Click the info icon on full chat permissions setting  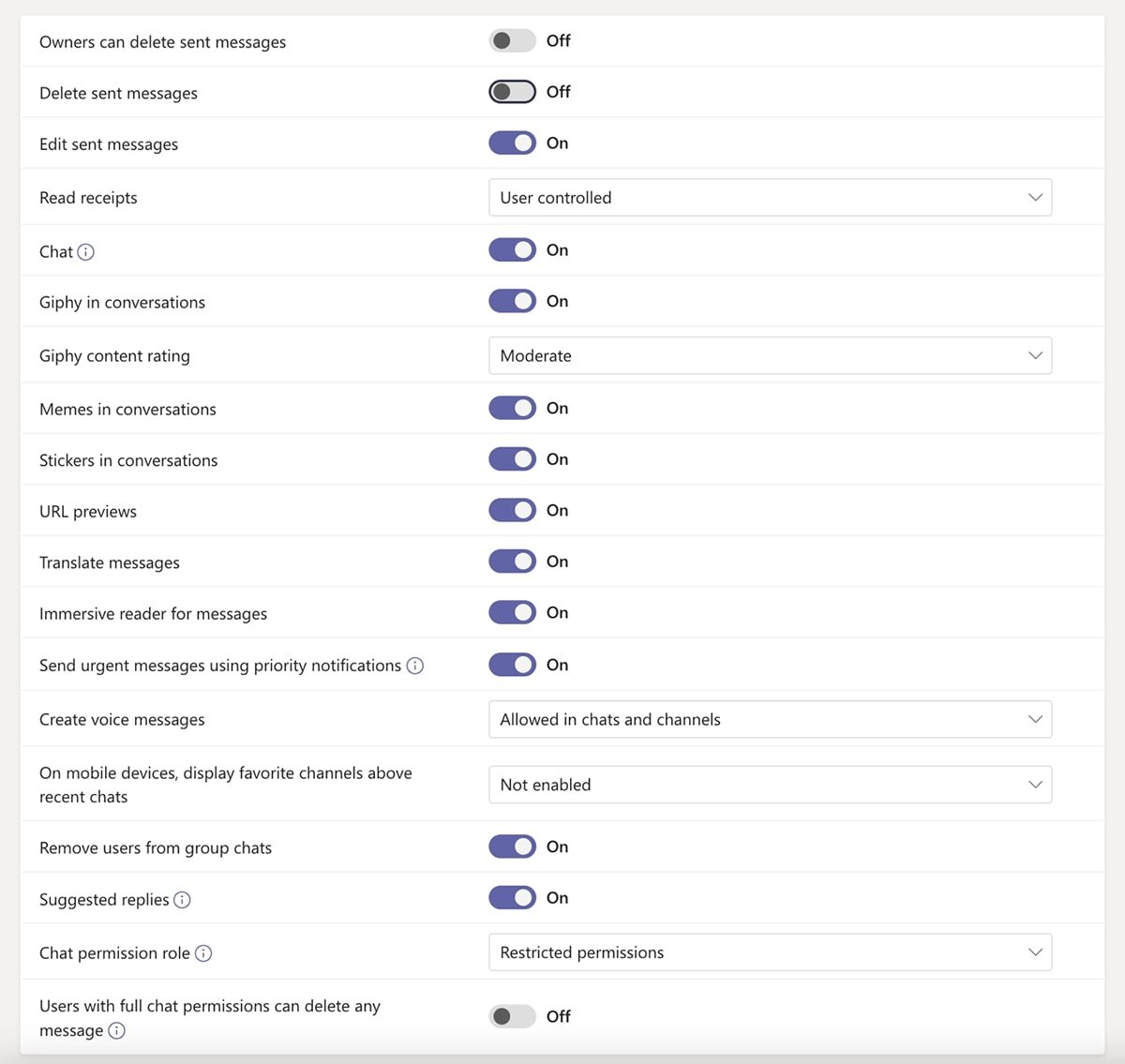click(117, 1030)
